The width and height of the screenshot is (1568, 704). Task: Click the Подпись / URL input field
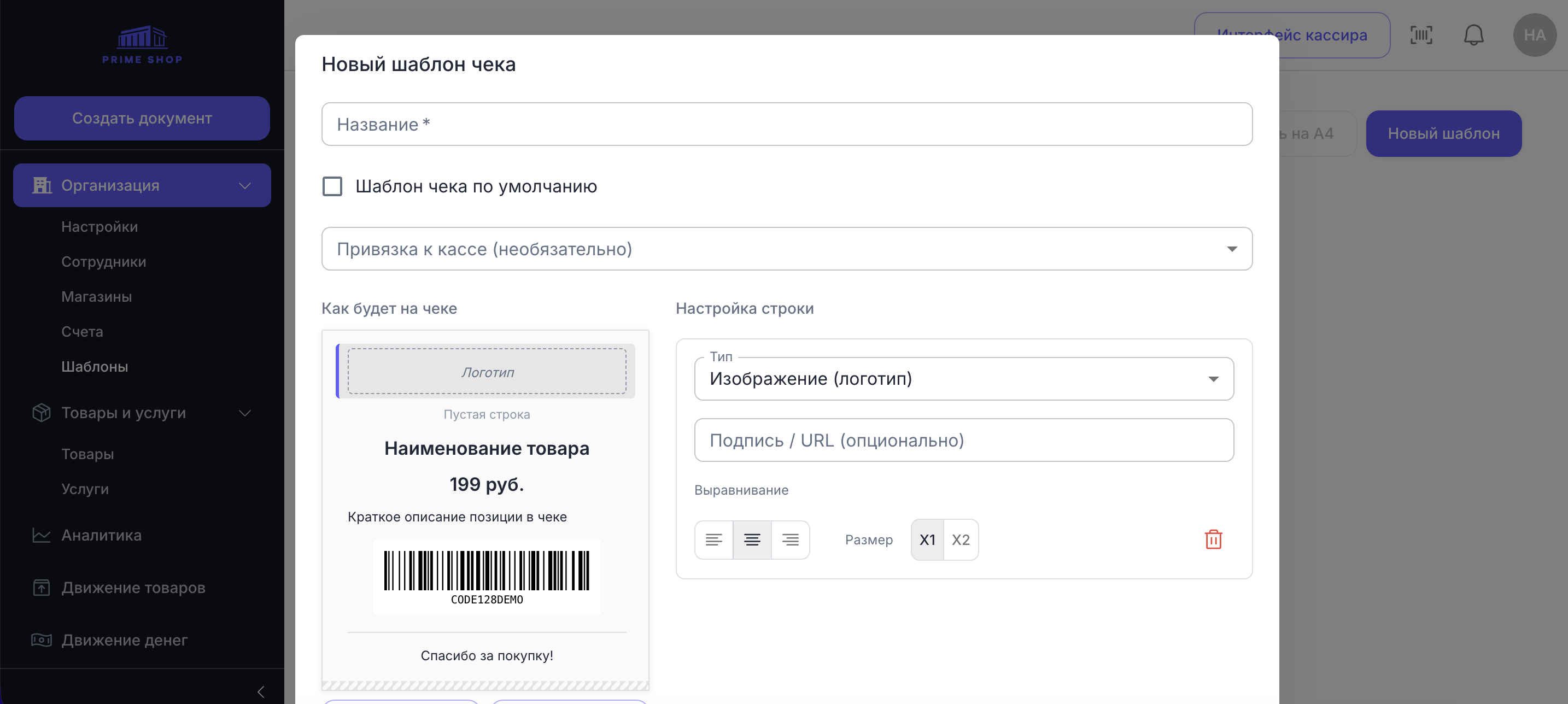tap(963, 440)
